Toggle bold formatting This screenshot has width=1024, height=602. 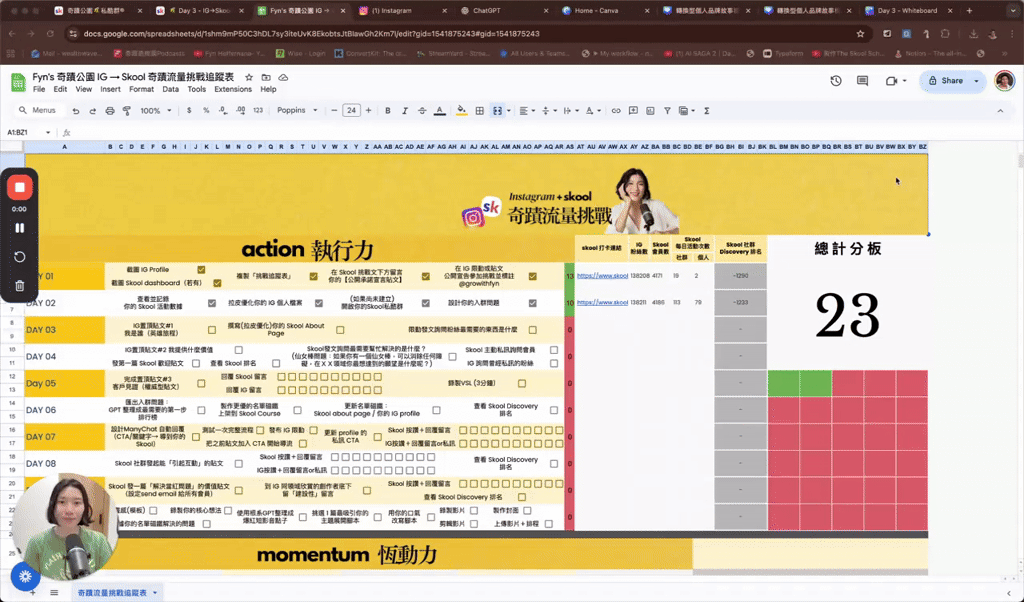click(x=387, y=111)
